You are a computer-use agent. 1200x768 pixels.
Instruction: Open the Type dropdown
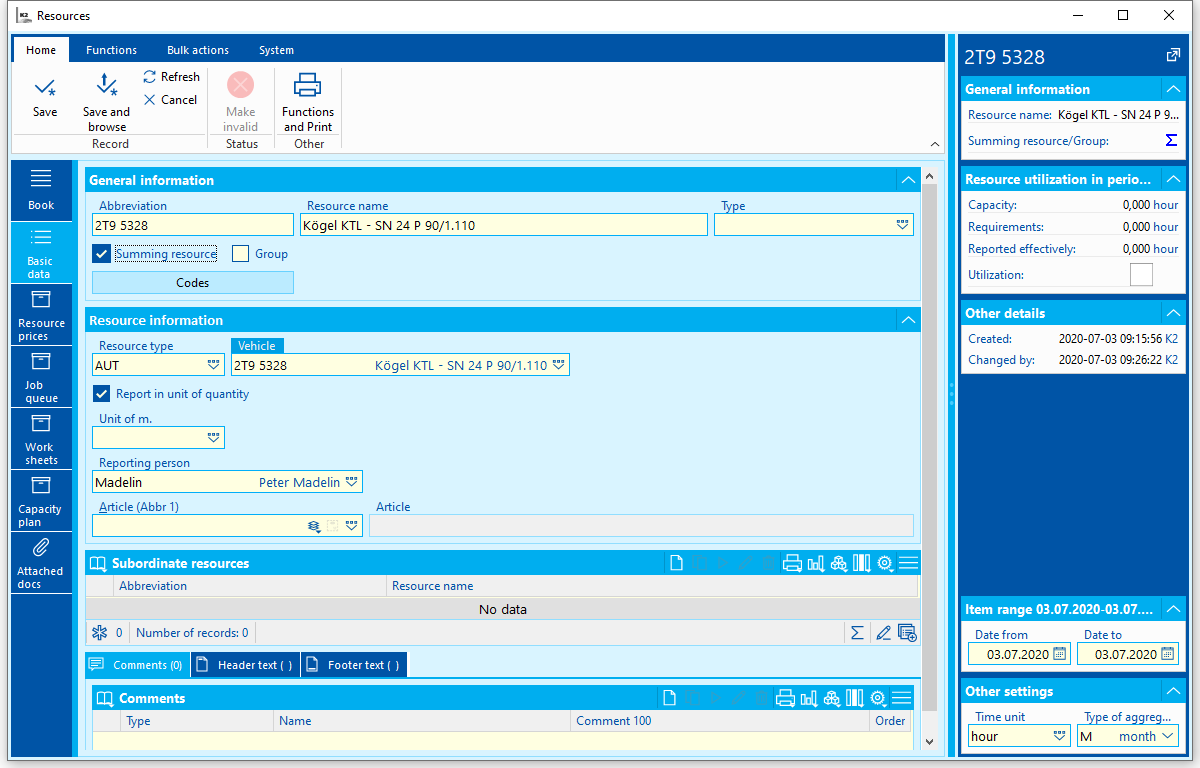pos(903,225)
